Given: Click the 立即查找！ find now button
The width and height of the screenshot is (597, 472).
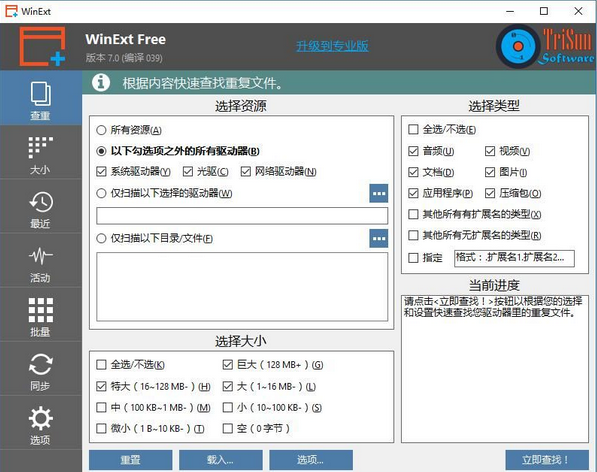Looking at the screenshot, I should (547, 460).
